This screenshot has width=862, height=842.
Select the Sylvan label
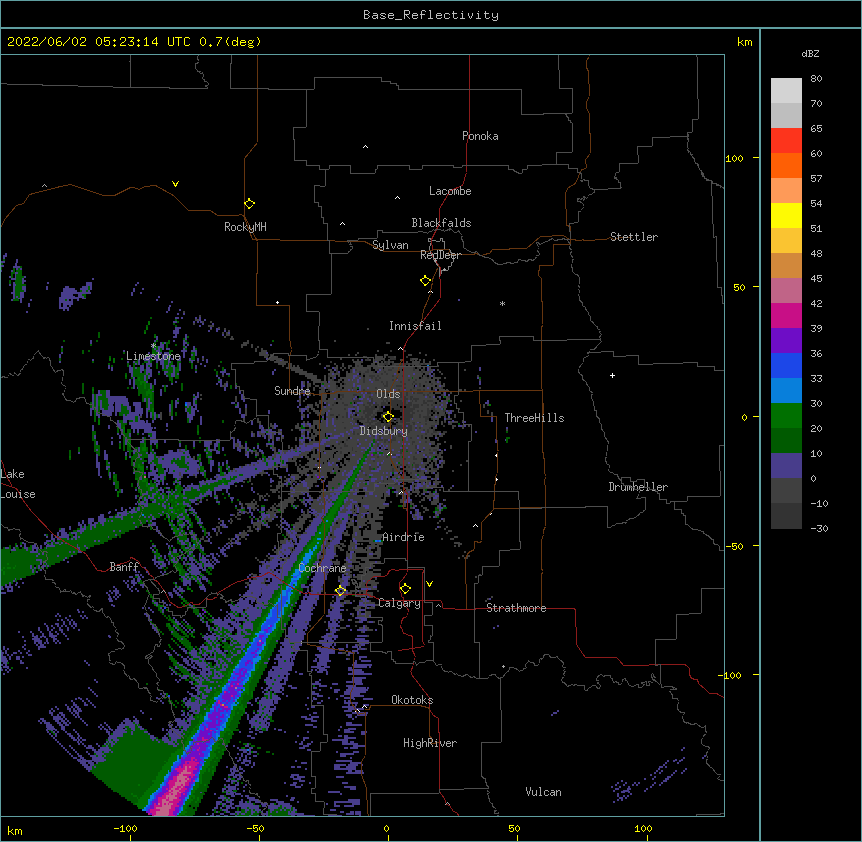(390, 245)
